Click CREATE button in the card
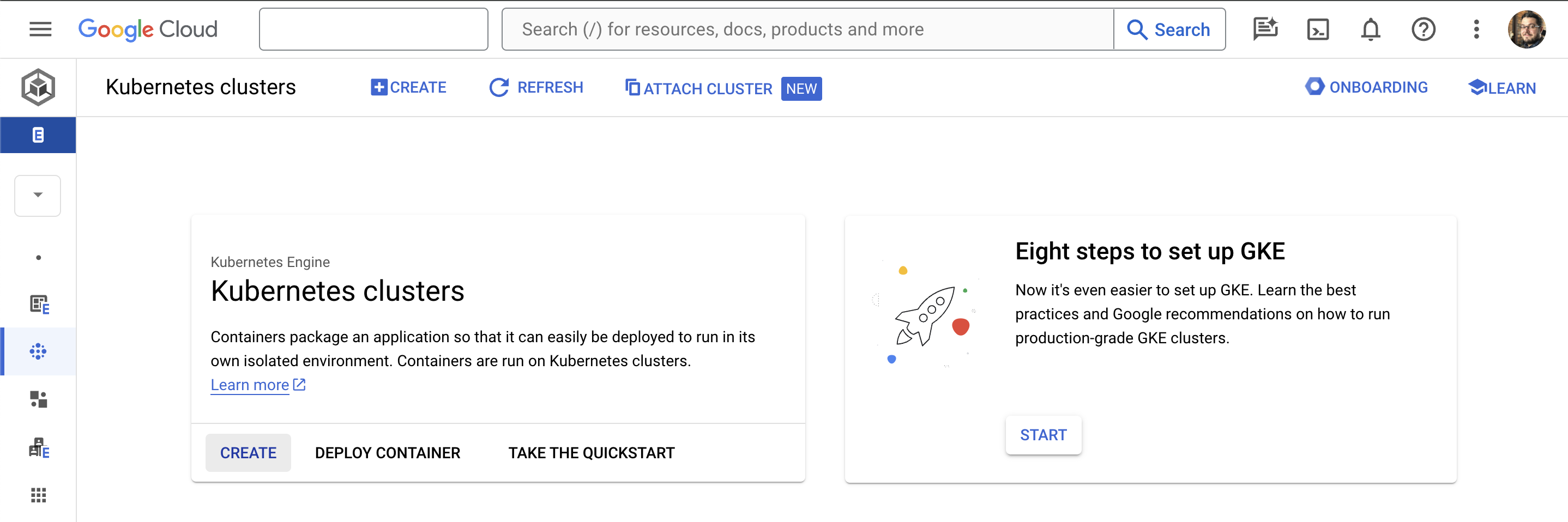The width and height of the screenshot is (1568, 522). click(248, 453)
